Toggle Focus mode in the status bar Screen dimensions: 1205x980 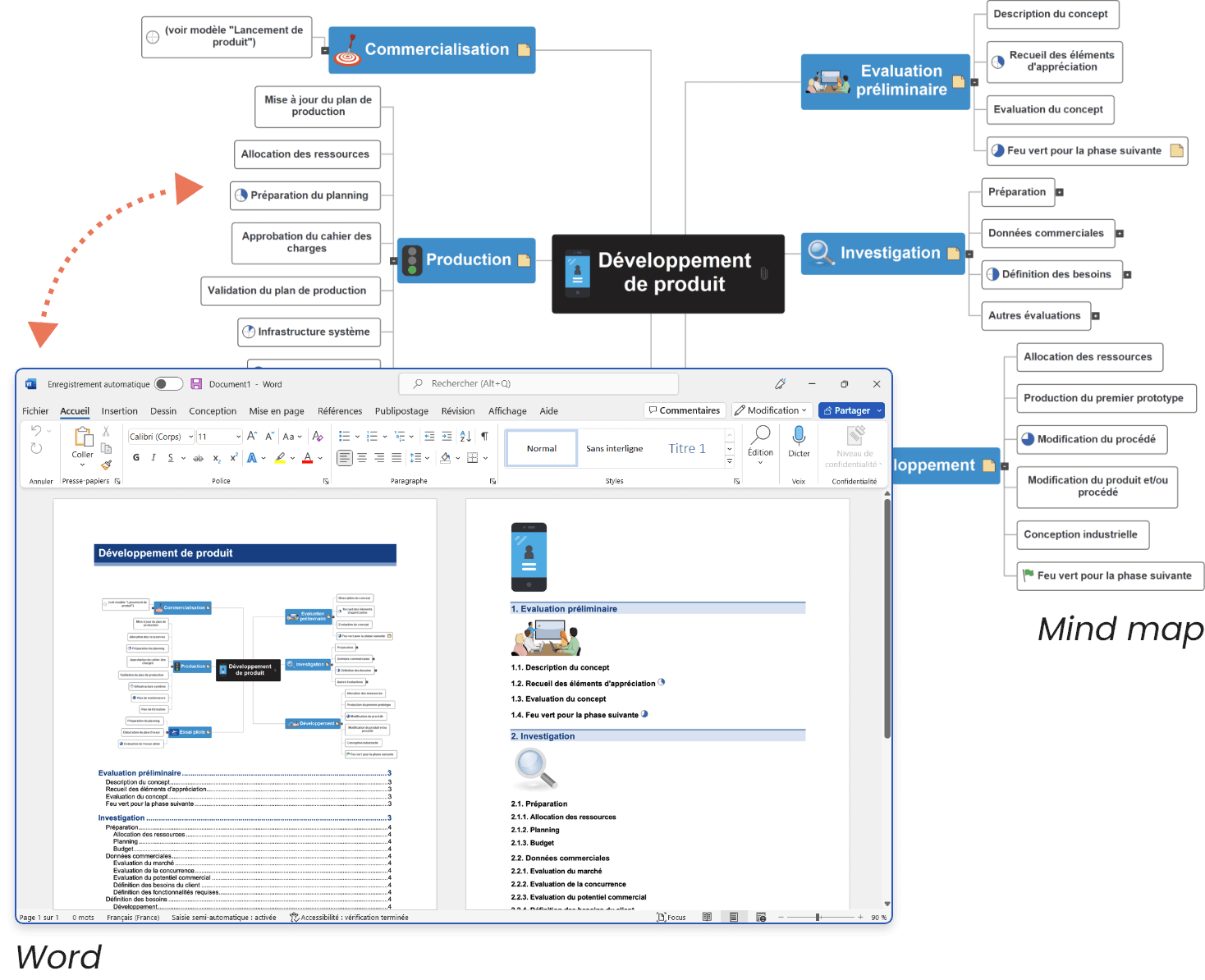[x=671, y=918]
